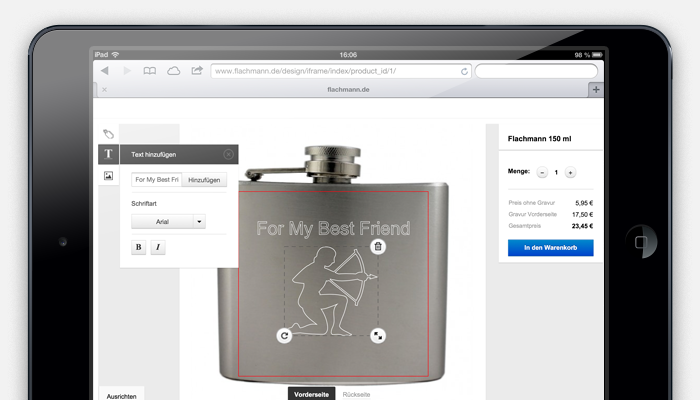Screen dimensions: 700x400
Task: Switch to Rückseite tab
Action: (x=356, y=395)
